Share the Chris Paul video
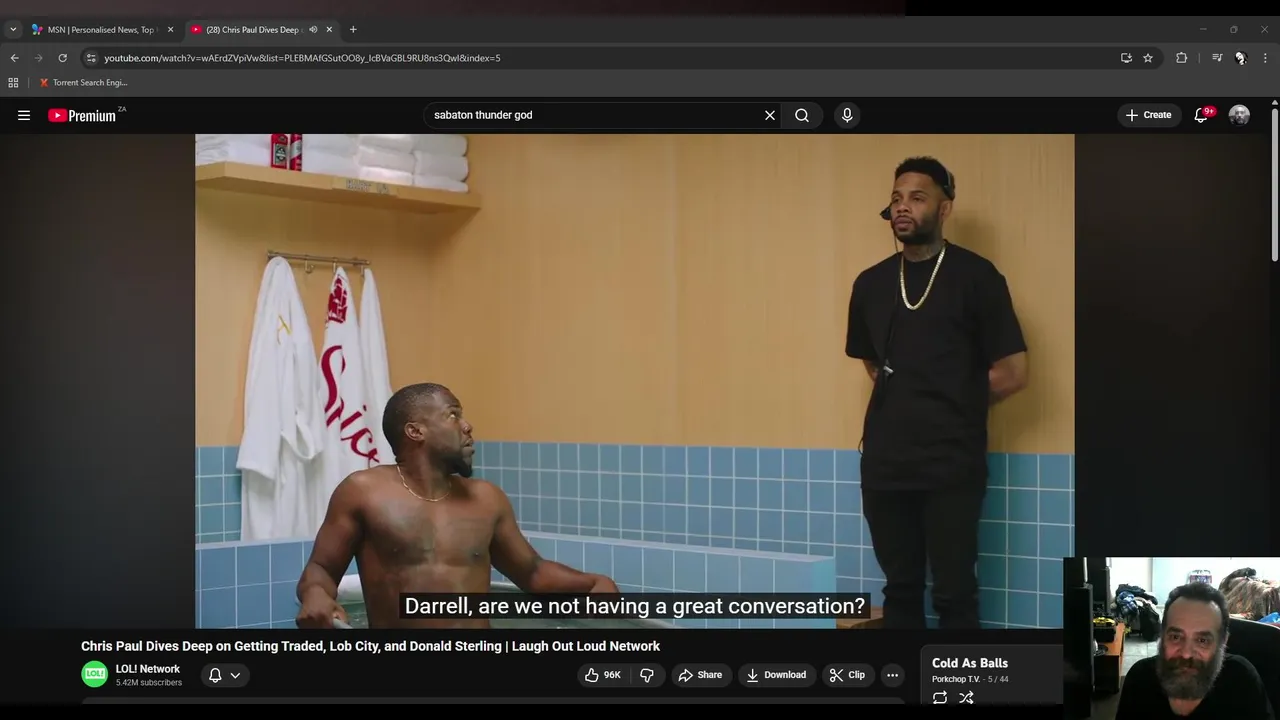The image size is (1280, 720). click(x=700, y=675)
